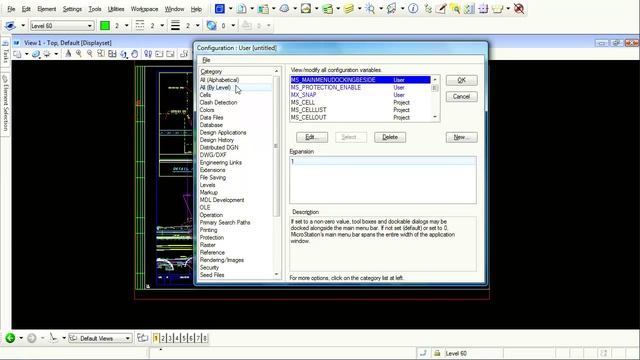This screenshot has height=360, width=640.
Task: Open the Default Views dropdown
Action: pyautogui.click(x=100, y=338)
